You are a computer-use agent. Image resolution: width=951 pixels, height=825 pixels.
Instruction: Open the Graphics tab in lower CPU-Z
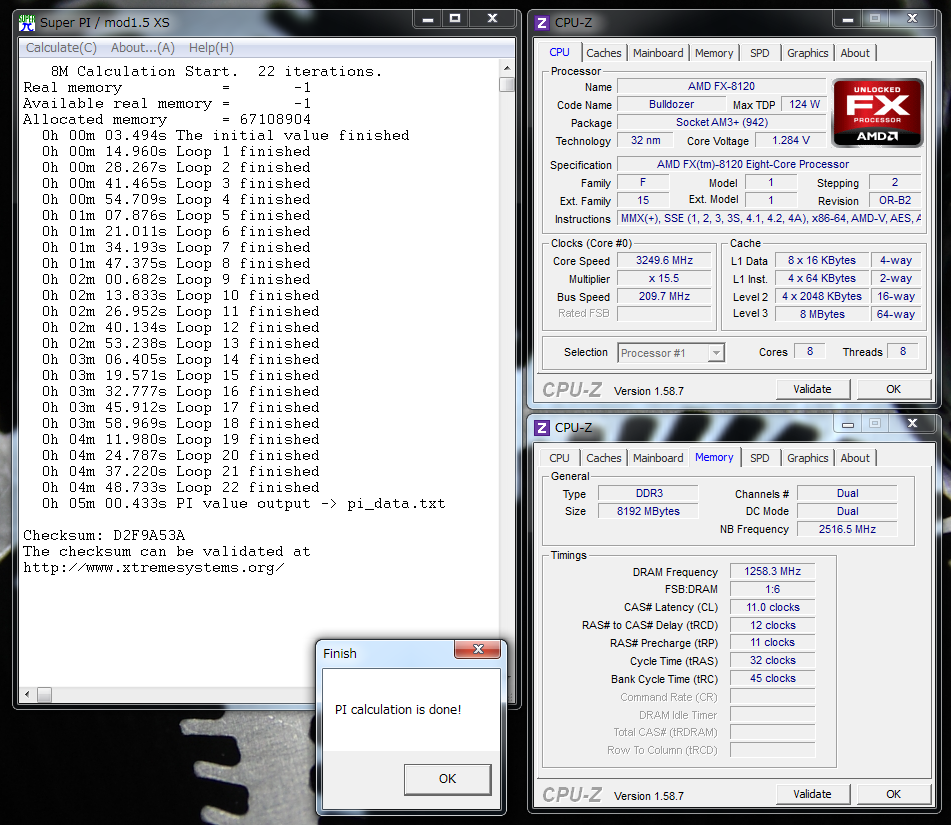click(807, 459)
